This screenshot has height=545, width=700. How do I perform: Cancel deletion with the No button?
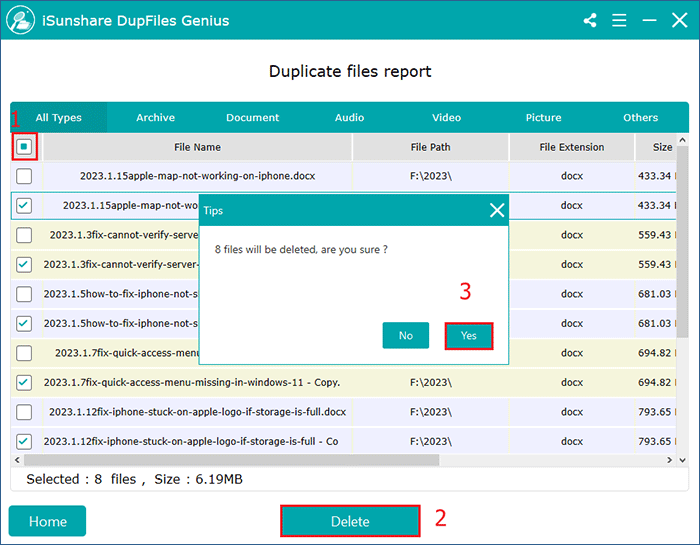(x=406, y=336)
